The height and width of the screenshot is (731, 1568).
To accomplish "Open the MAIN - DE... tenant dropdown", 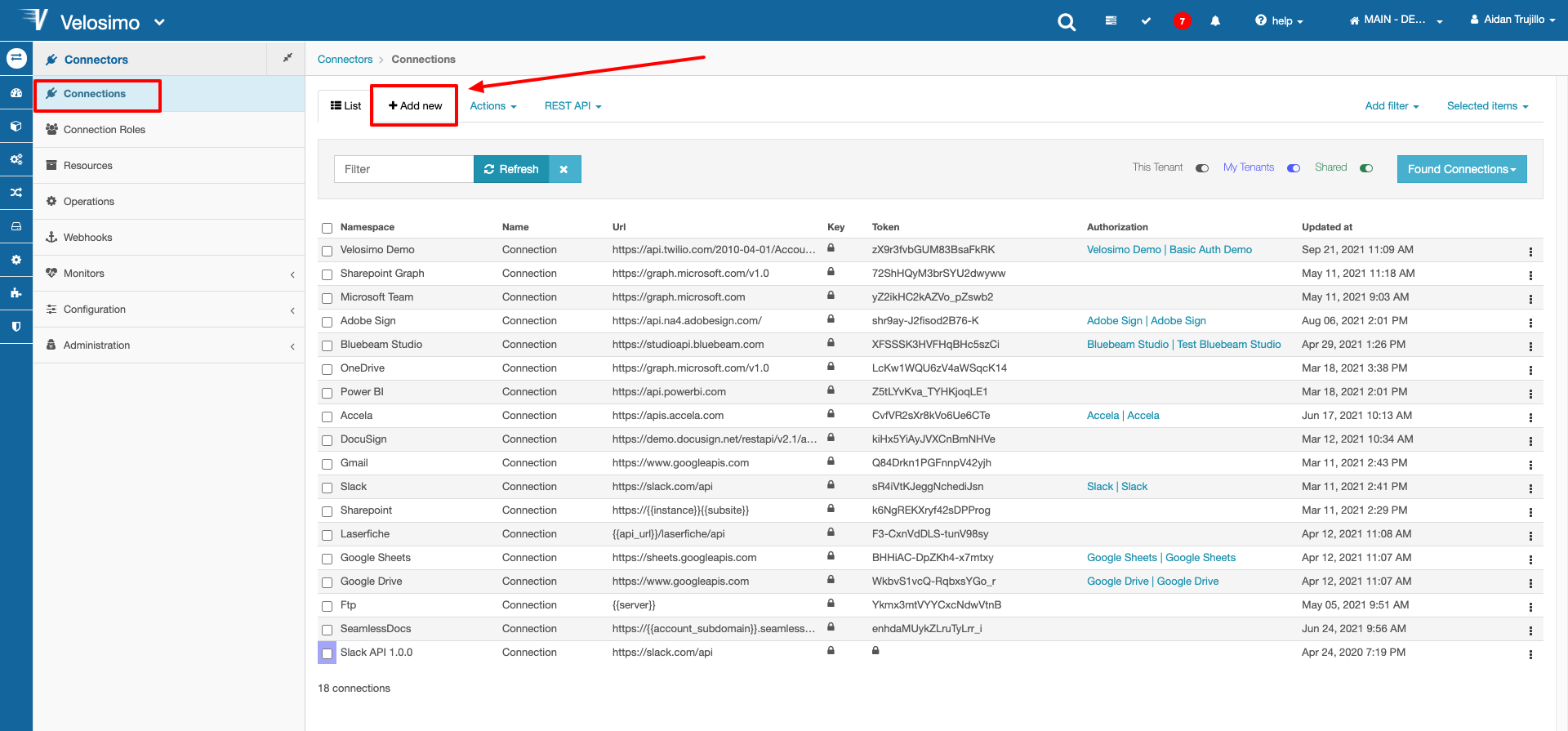I will 1396,20.
